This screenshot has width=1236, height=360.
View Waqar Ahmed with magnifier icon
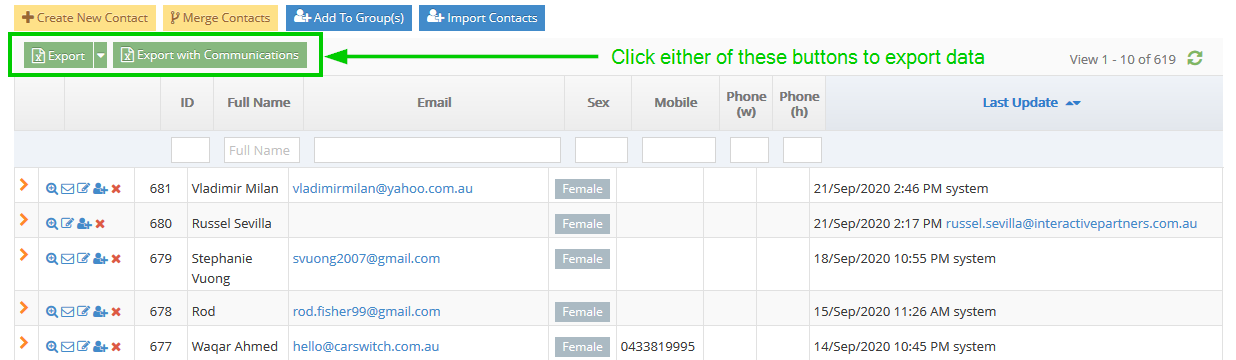click(x=52, y=347)
